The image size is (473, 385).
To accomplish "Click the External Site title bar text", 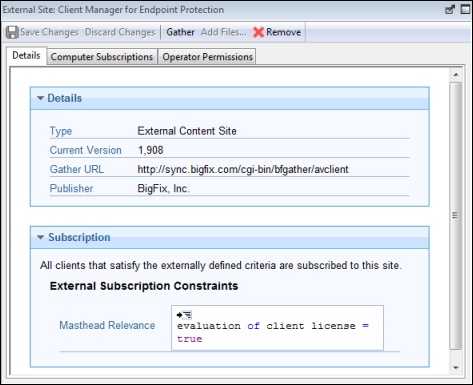I will click(x=113, y=10).
